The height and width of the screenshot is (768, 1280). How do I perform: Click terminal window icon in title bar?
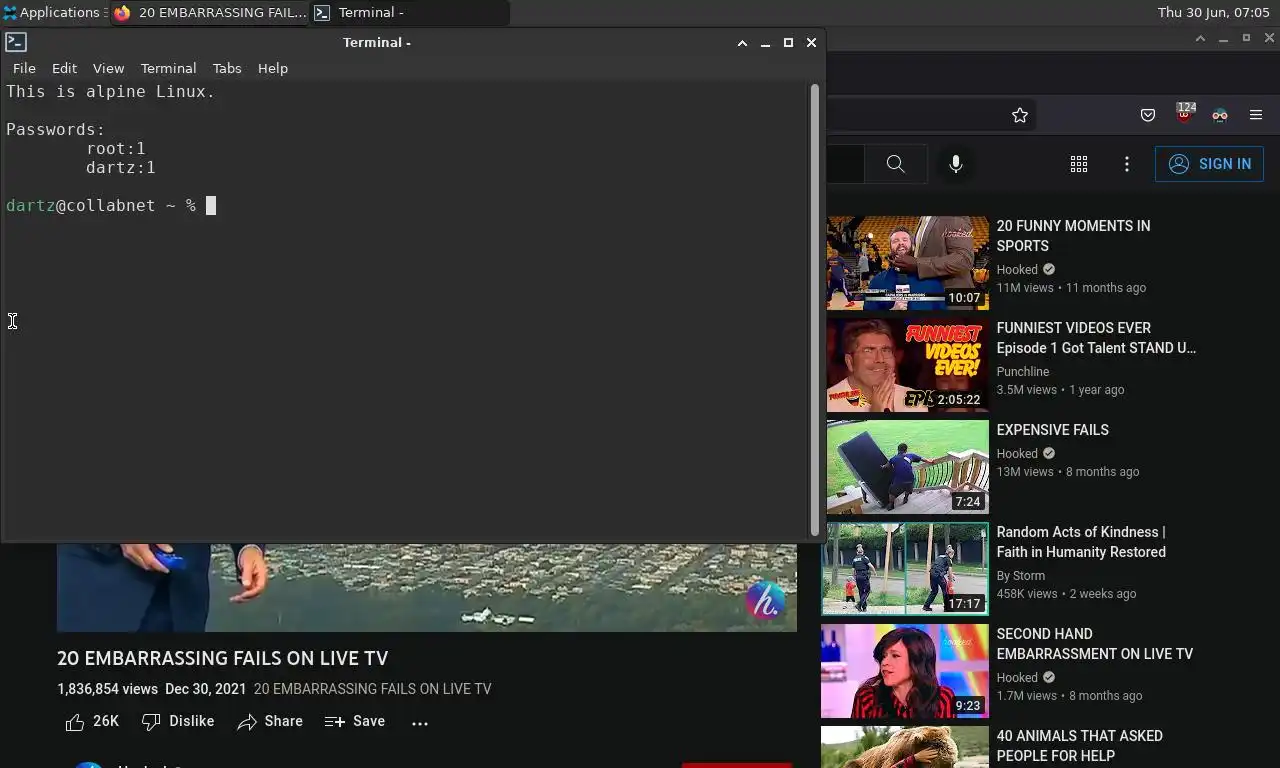(x=15, y=42)
